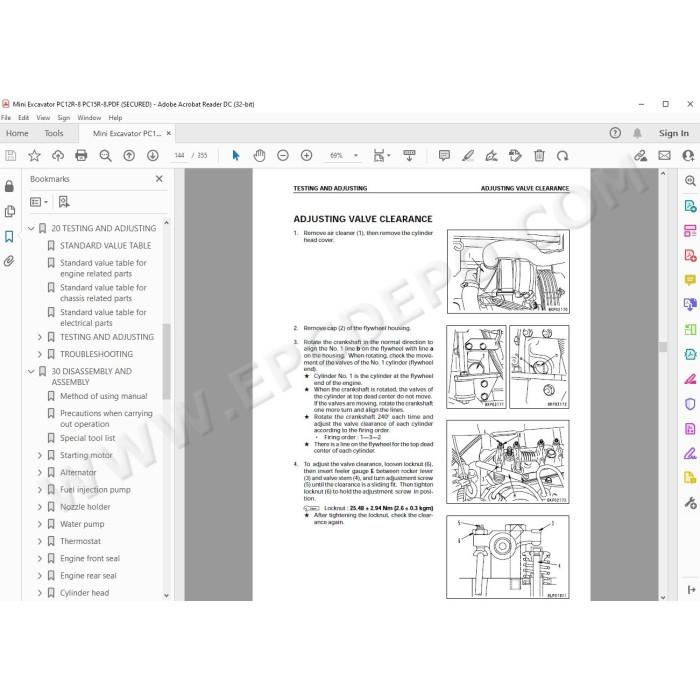This screenshot has width=700, height=700.
Task: Open the View menu
Action: click(x=43, y=118)
